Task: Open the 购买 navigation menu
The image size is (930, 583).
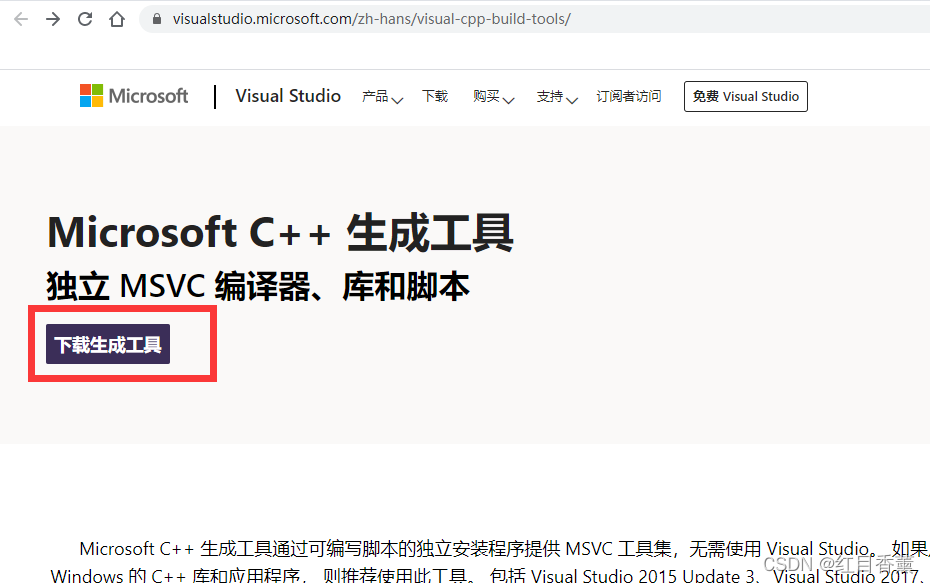Action: (x=485, y=96)
